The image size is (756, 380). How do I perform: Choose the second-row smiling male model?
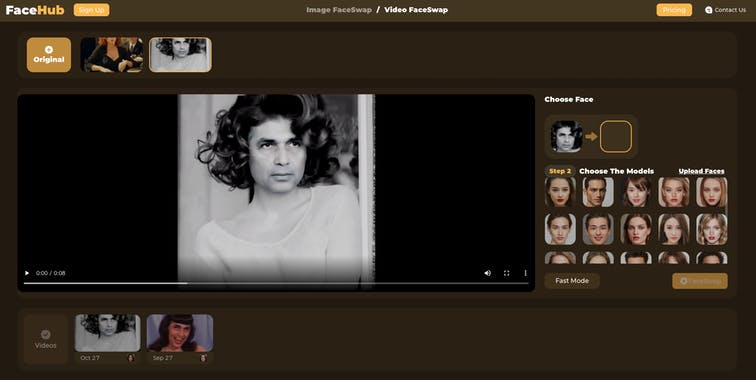point(598,229)
